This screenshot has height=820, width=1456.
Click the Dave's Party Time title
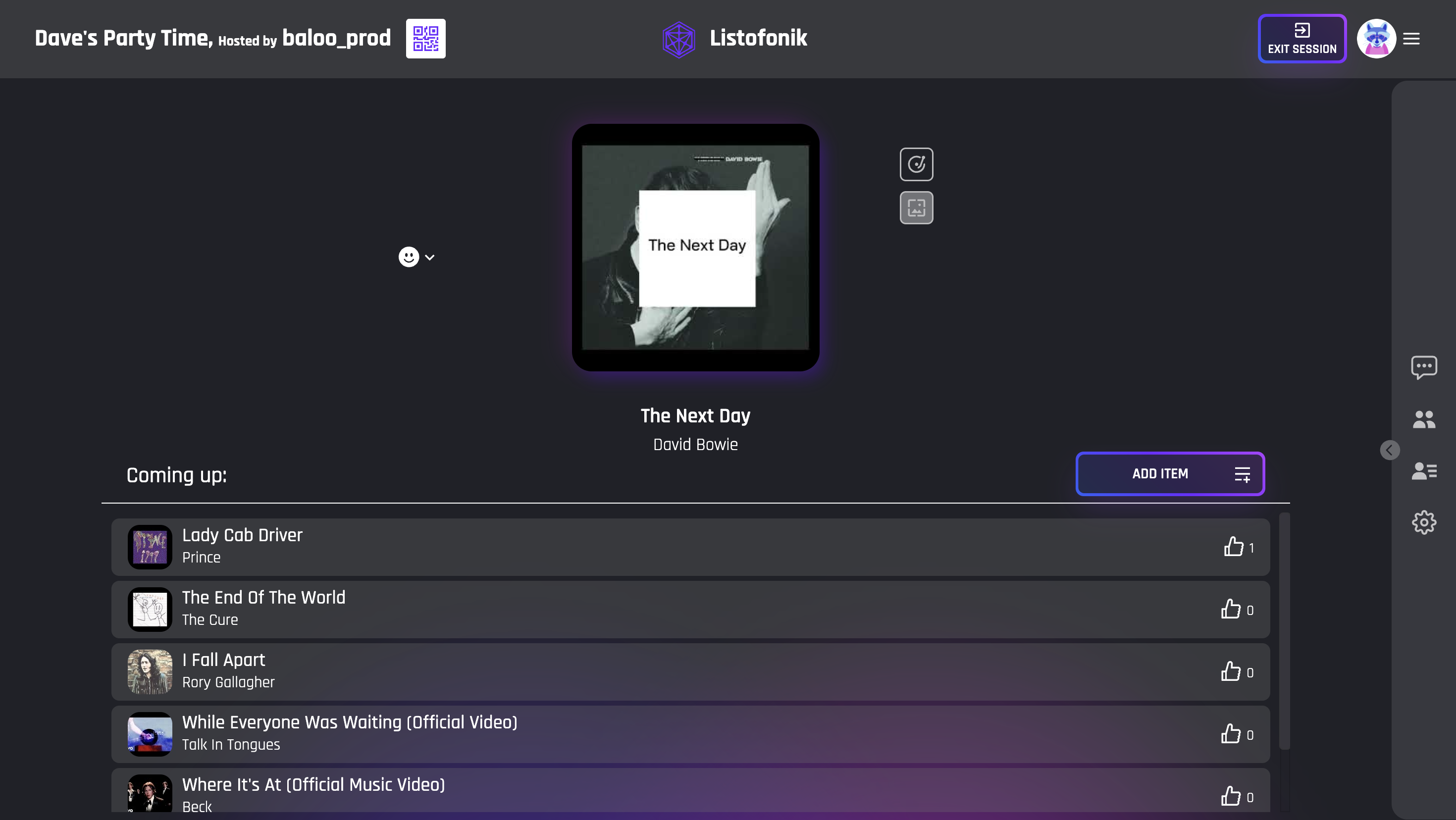click(x=124, y=38)
